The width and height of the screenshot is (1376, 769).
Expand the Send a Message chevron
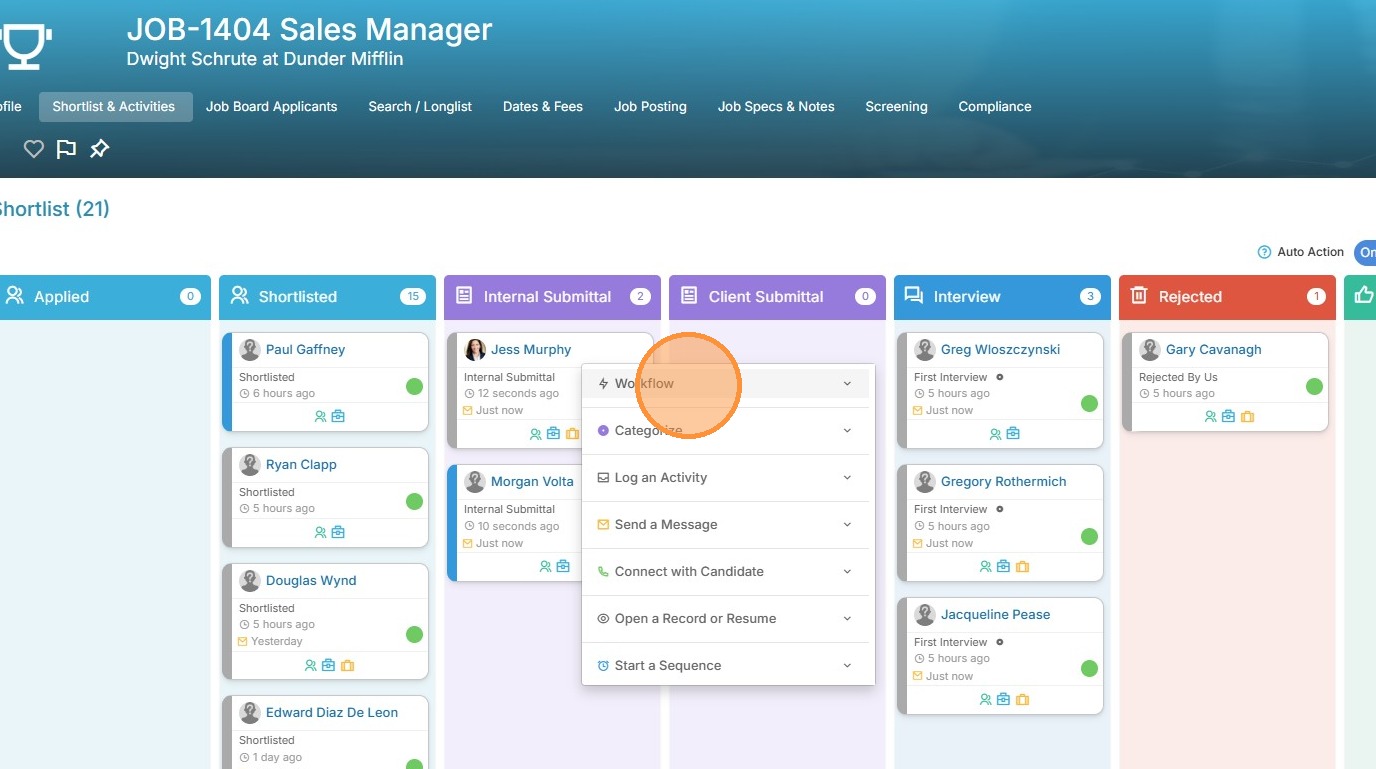point(847,525)
